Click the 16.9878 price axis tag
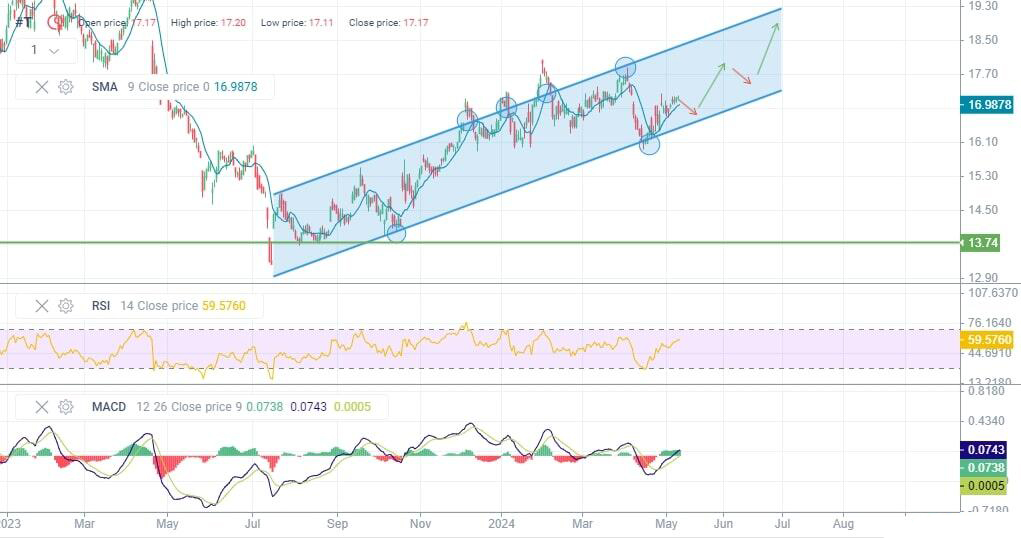This screenshot has height=538, width=1021. pyautogui.click(x=987, y=105)
